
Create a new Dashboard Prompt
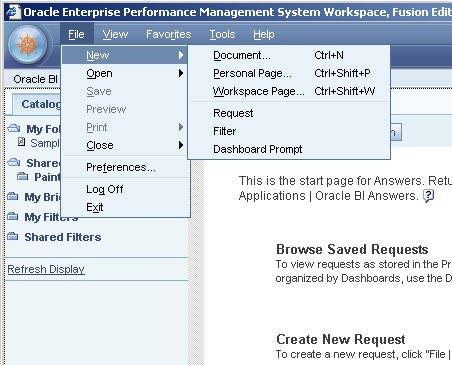coord(289,149)
